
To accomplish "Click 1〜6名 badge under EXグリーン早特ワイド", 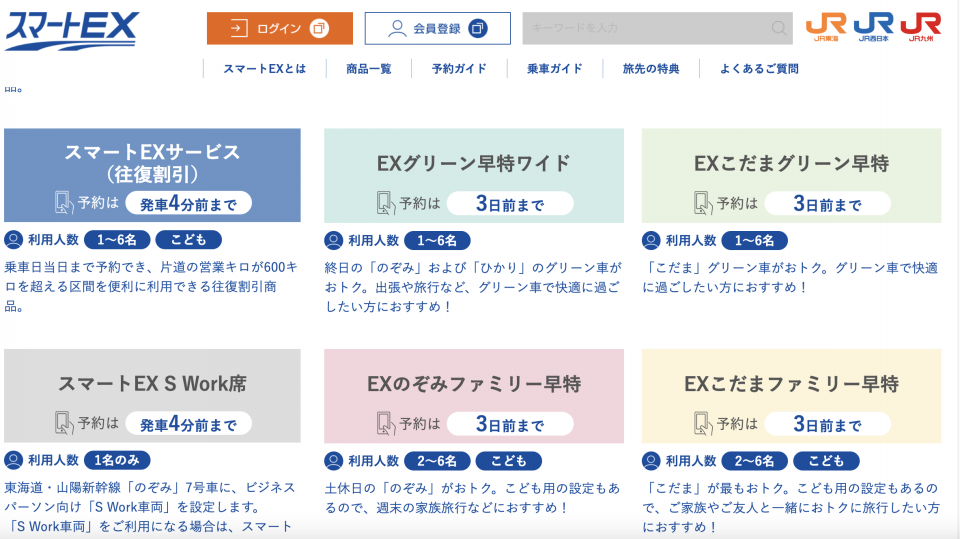I will click(437, 241).
